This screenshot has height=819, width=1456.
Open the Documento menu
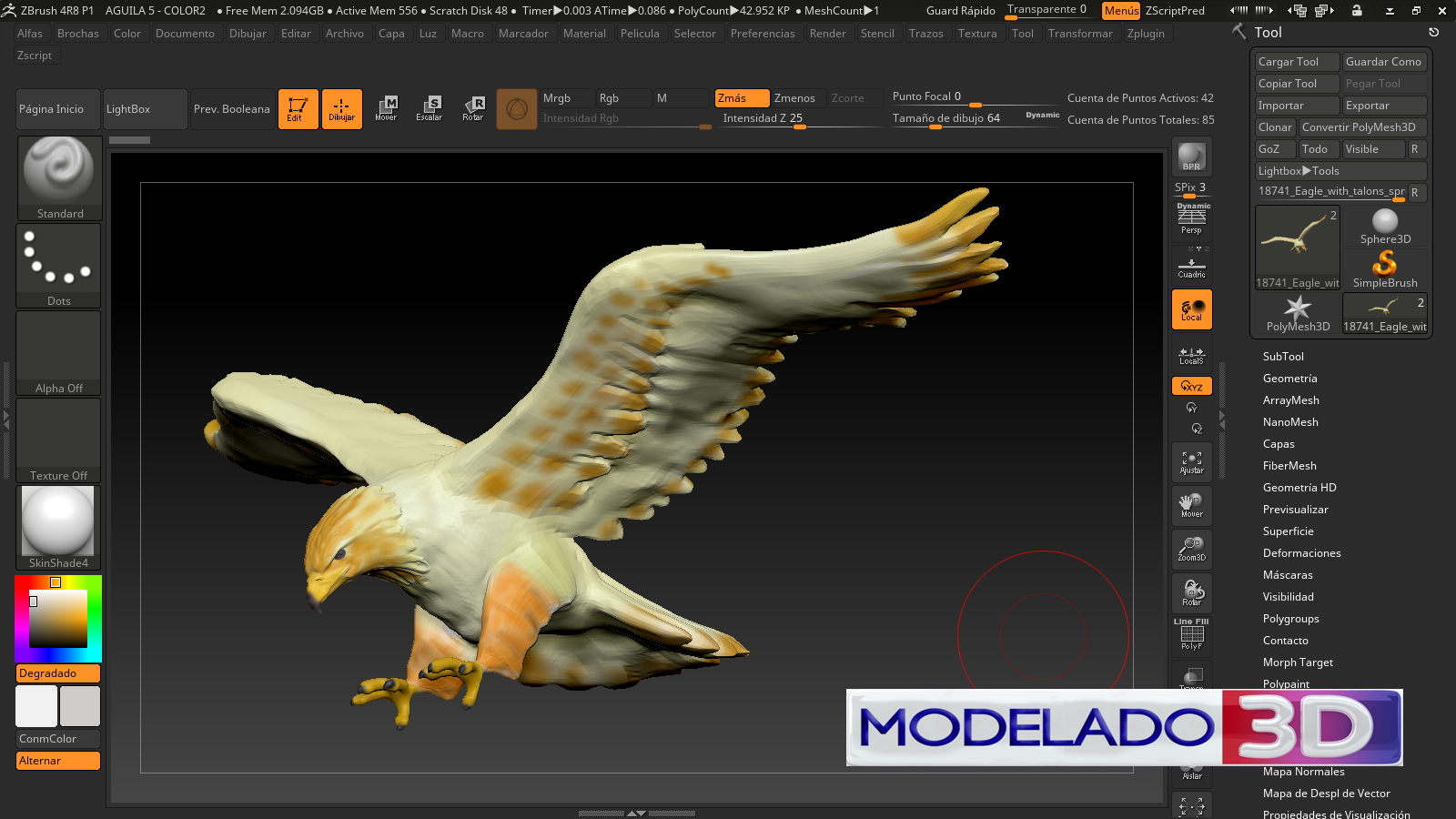186,34
